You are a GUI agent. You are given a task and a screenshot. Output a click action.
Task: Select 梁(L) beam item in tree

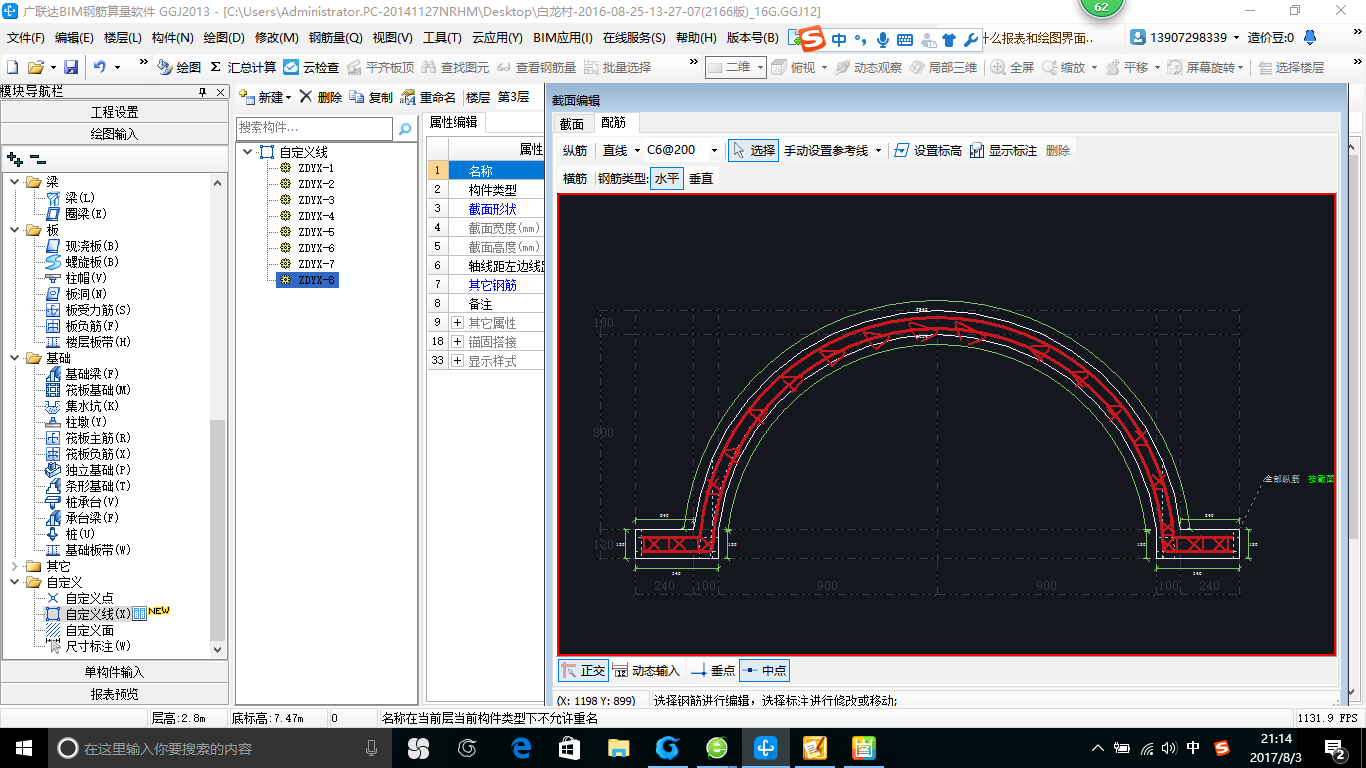(x=73, y=198)
